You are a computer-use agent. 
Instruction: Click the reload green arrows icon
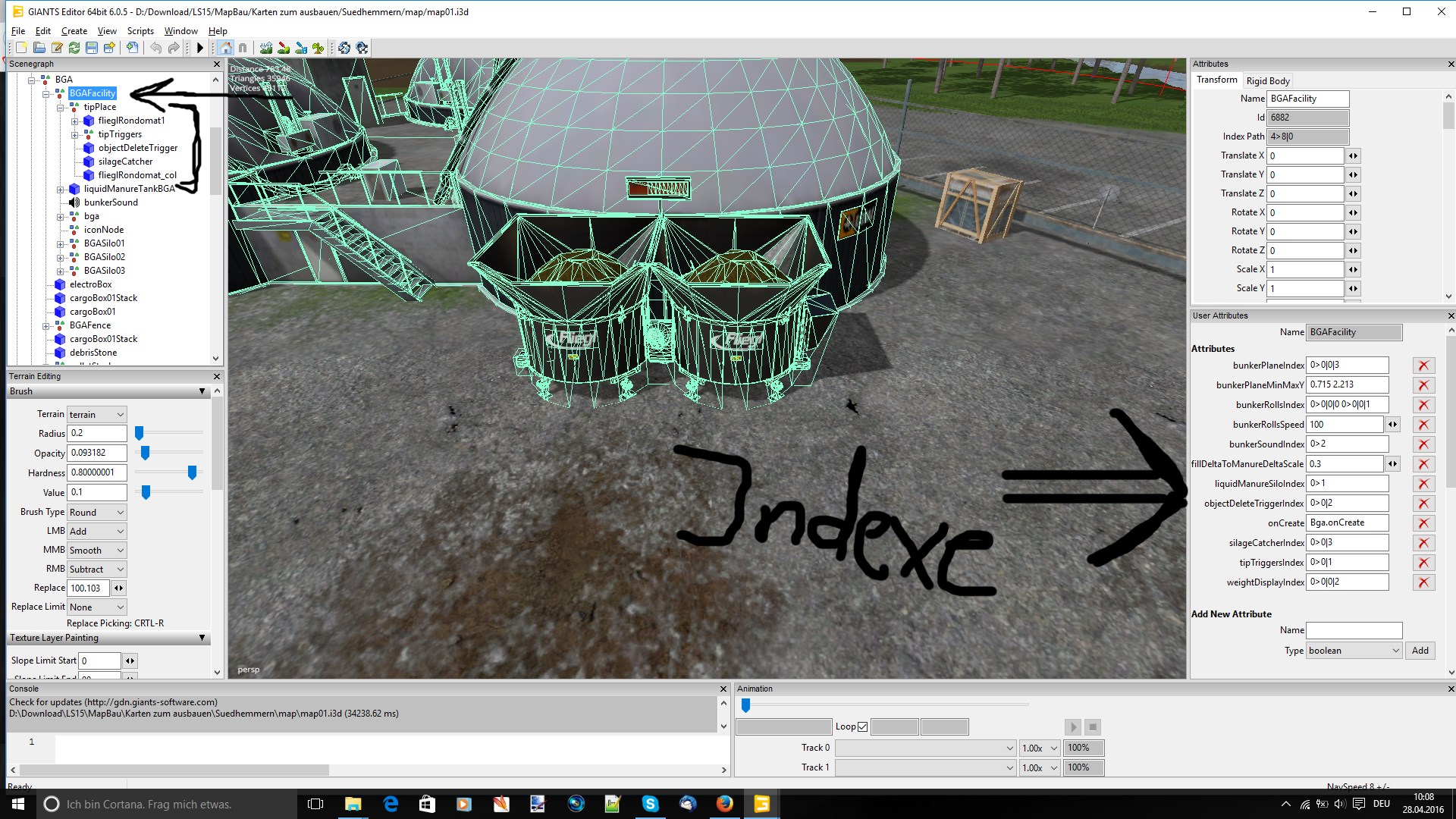tap(74, 48)
